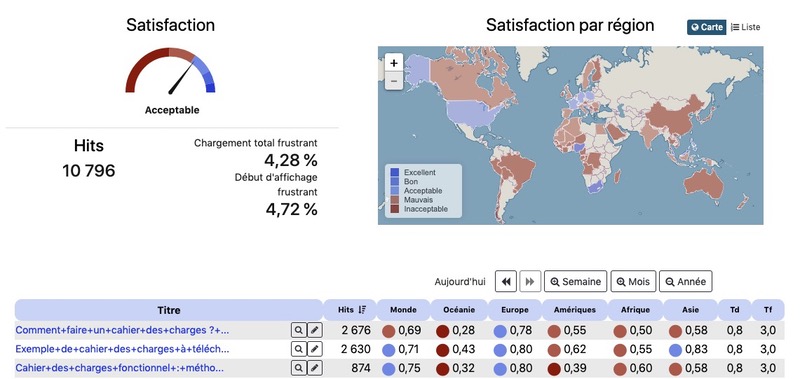Click the Amériques column header
Screen dimensions: 800x379
point(576,310)
